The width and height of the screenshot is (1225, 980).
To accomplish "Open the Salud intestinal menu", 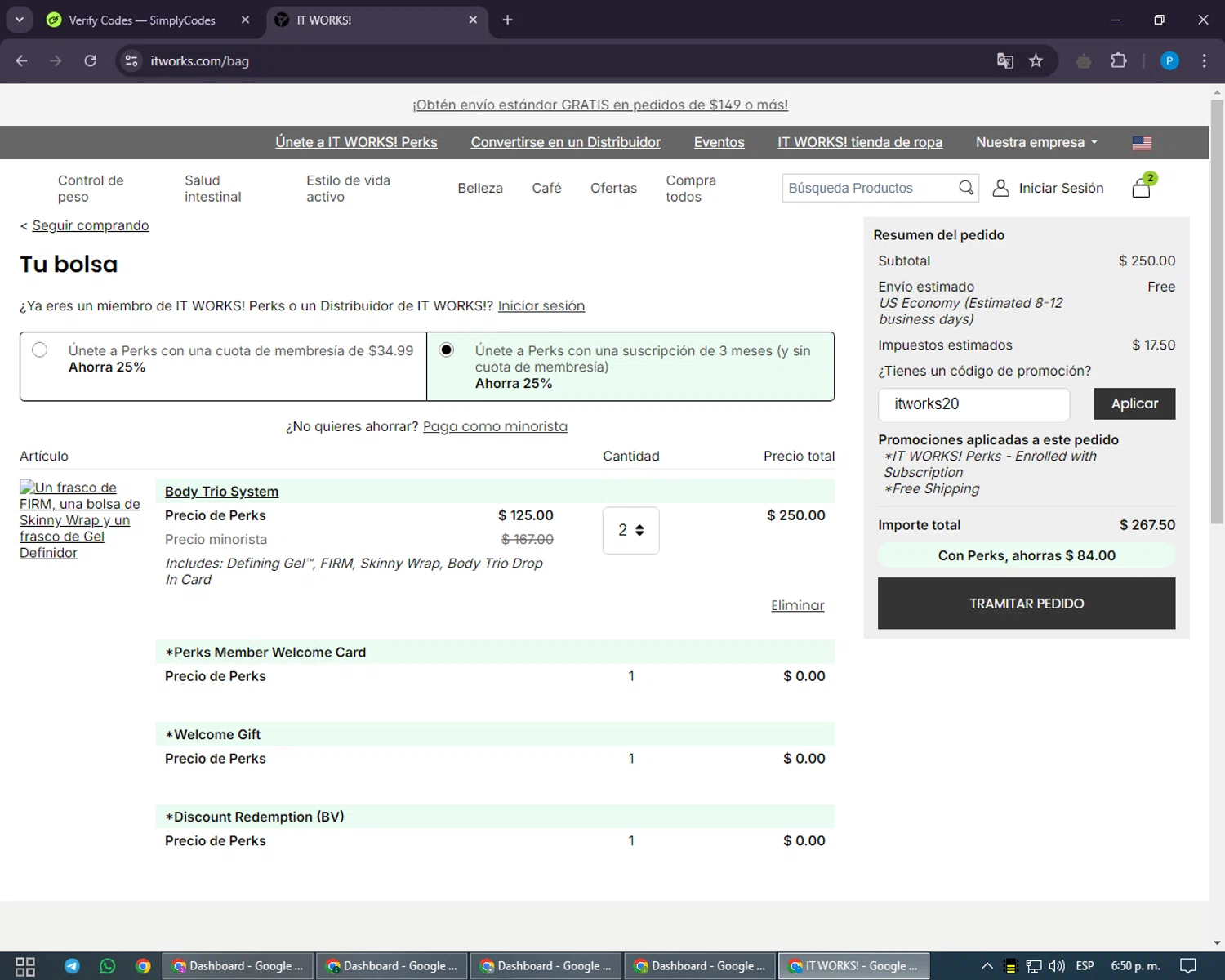I will [213, 189].
